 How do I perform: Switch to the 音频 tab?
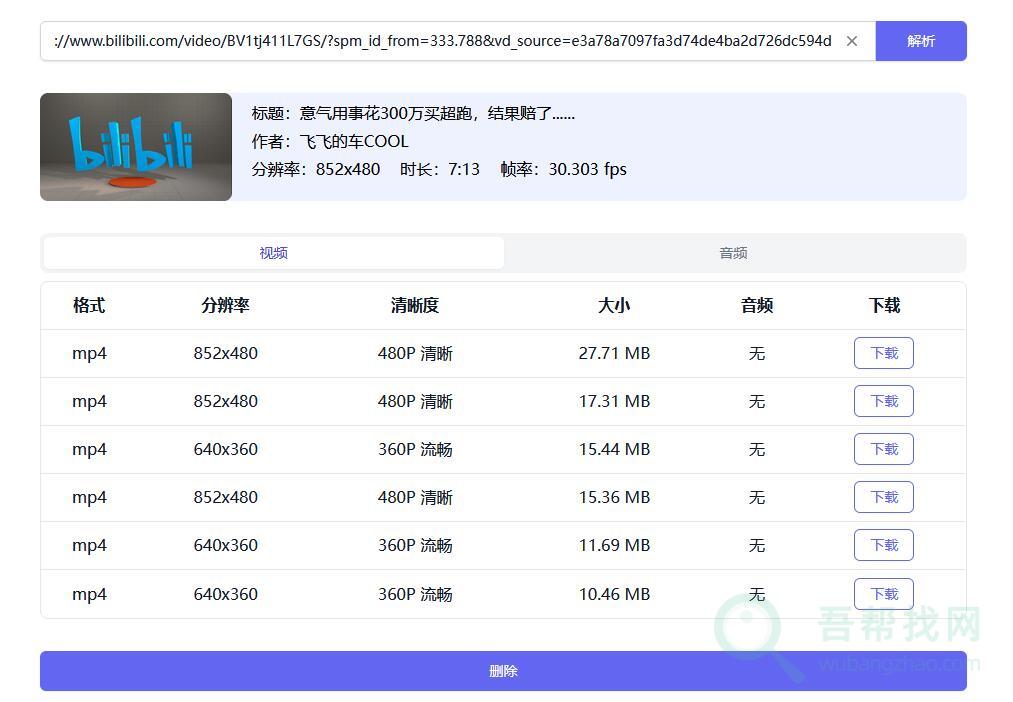click(x=733, y=253)
